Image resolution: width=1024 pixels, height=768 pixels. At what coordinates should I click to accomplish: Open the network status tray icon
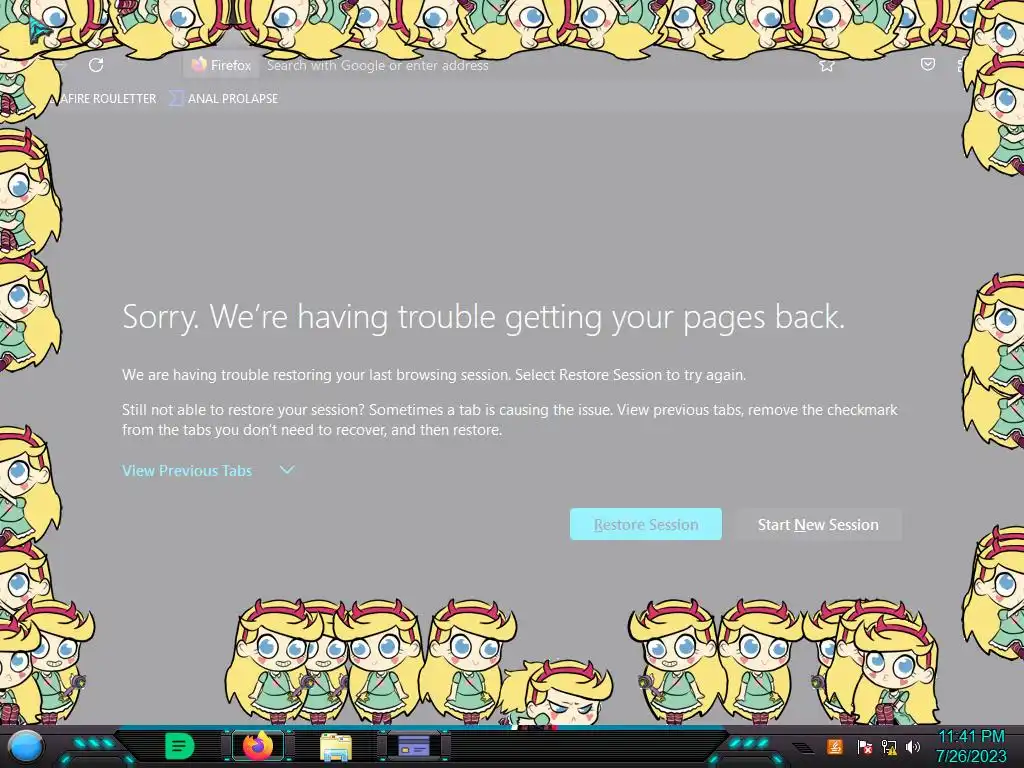pyautogui.click(x=889, y=746)
